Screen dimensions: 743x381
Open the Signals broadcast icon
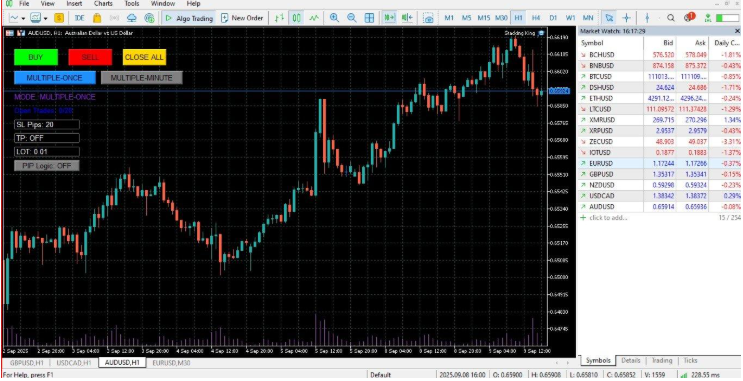click(x=114, y=18)
